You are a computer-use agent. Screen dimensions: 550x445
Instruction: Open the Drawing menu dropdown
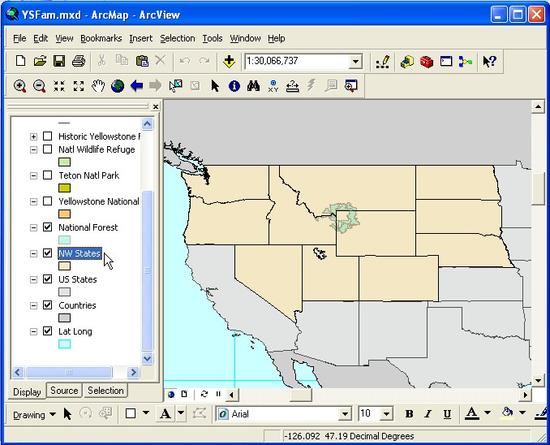point(34,415)
